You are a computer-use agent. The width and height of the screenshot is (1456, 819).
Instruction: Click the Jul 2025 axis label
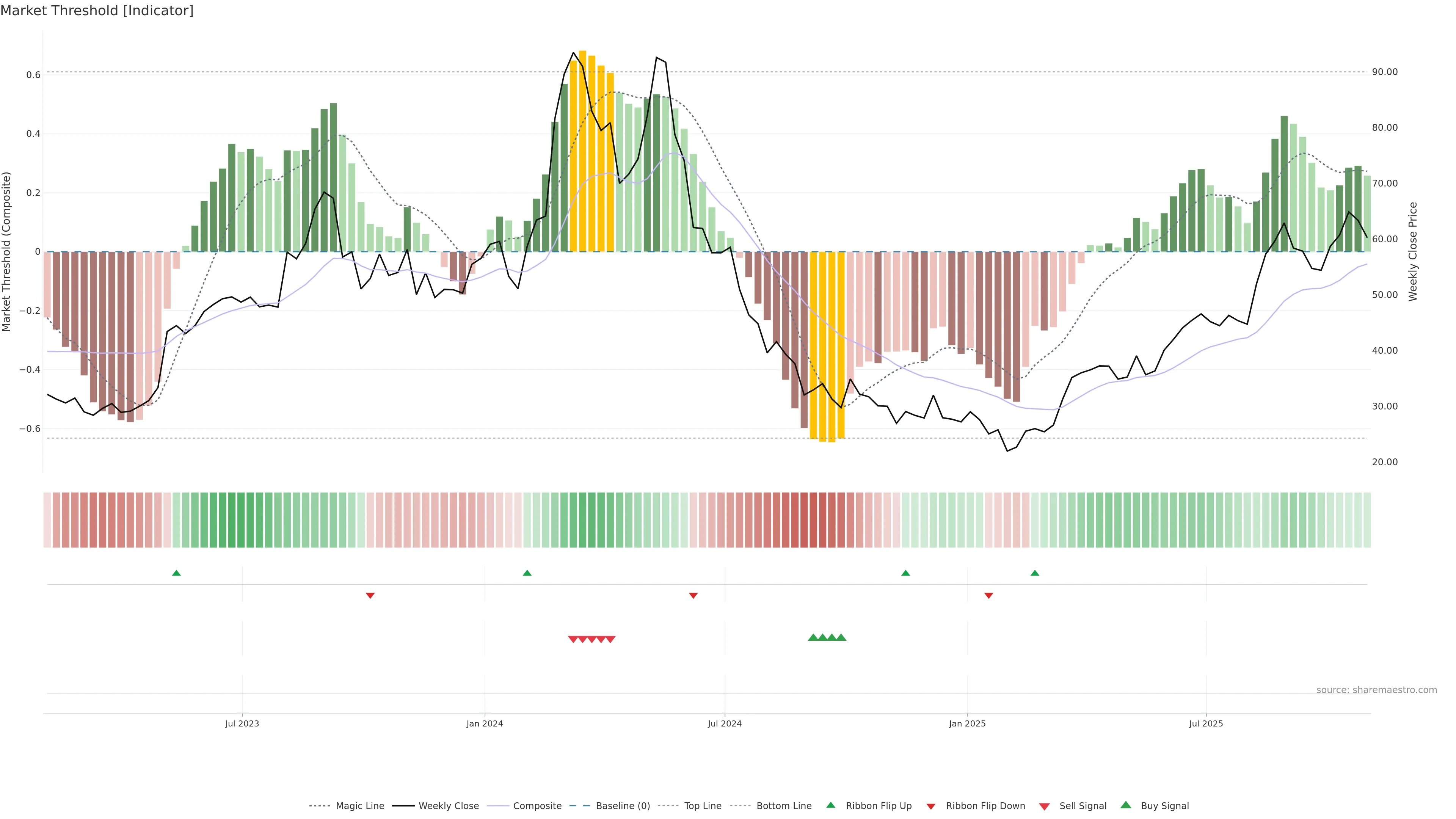tap(1206, 723)
